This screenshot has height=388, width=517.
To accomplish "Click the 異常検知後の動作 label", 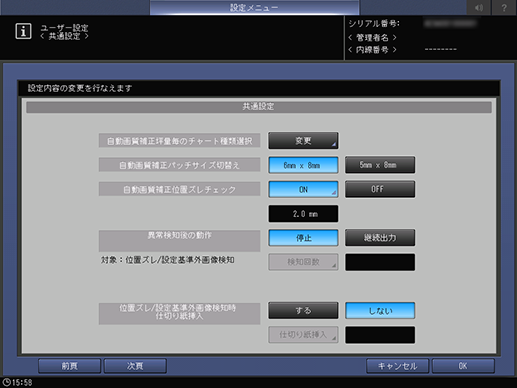I will click(179, 240).
